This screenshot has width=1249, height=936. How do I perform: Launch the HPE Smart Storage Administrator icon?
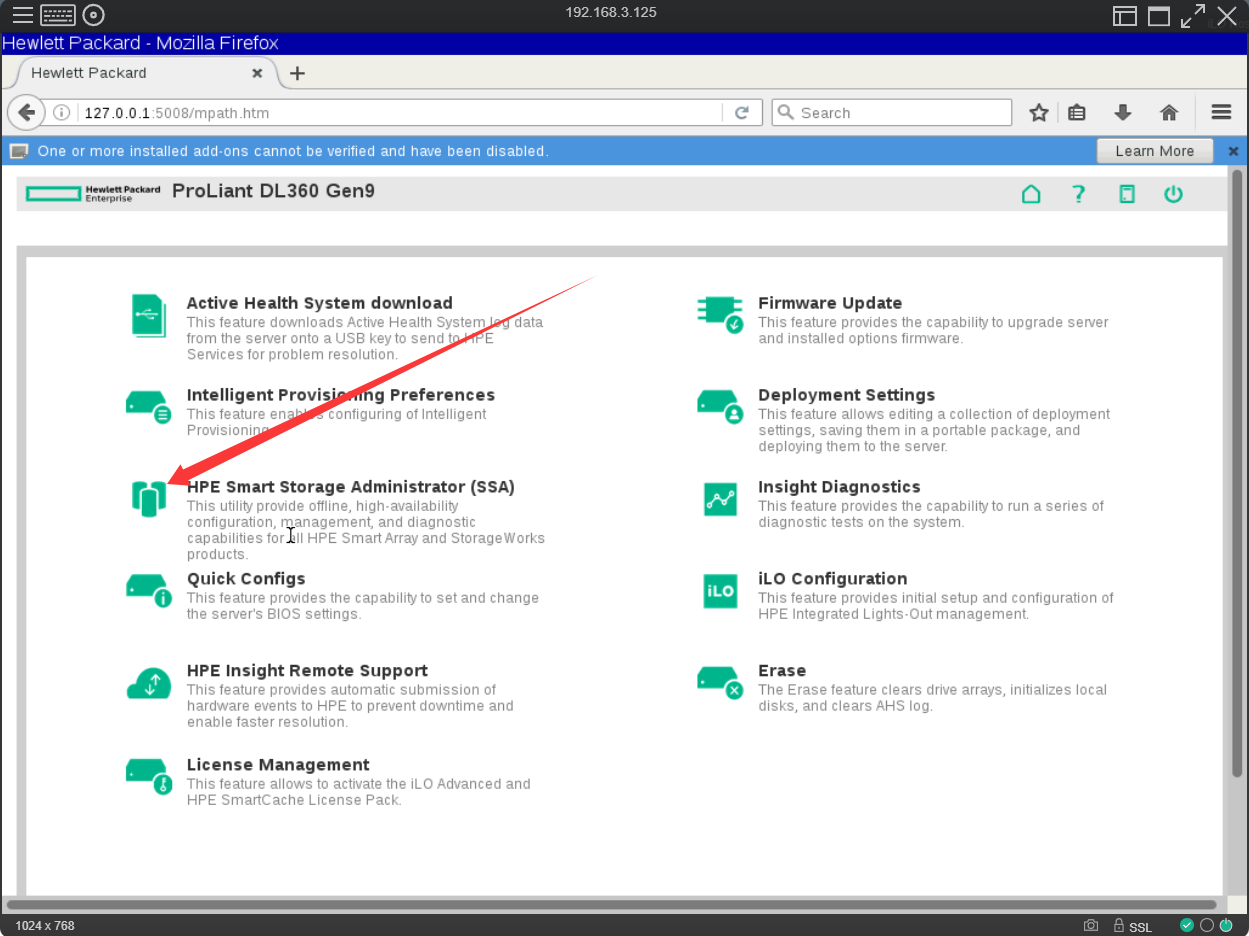149,498
